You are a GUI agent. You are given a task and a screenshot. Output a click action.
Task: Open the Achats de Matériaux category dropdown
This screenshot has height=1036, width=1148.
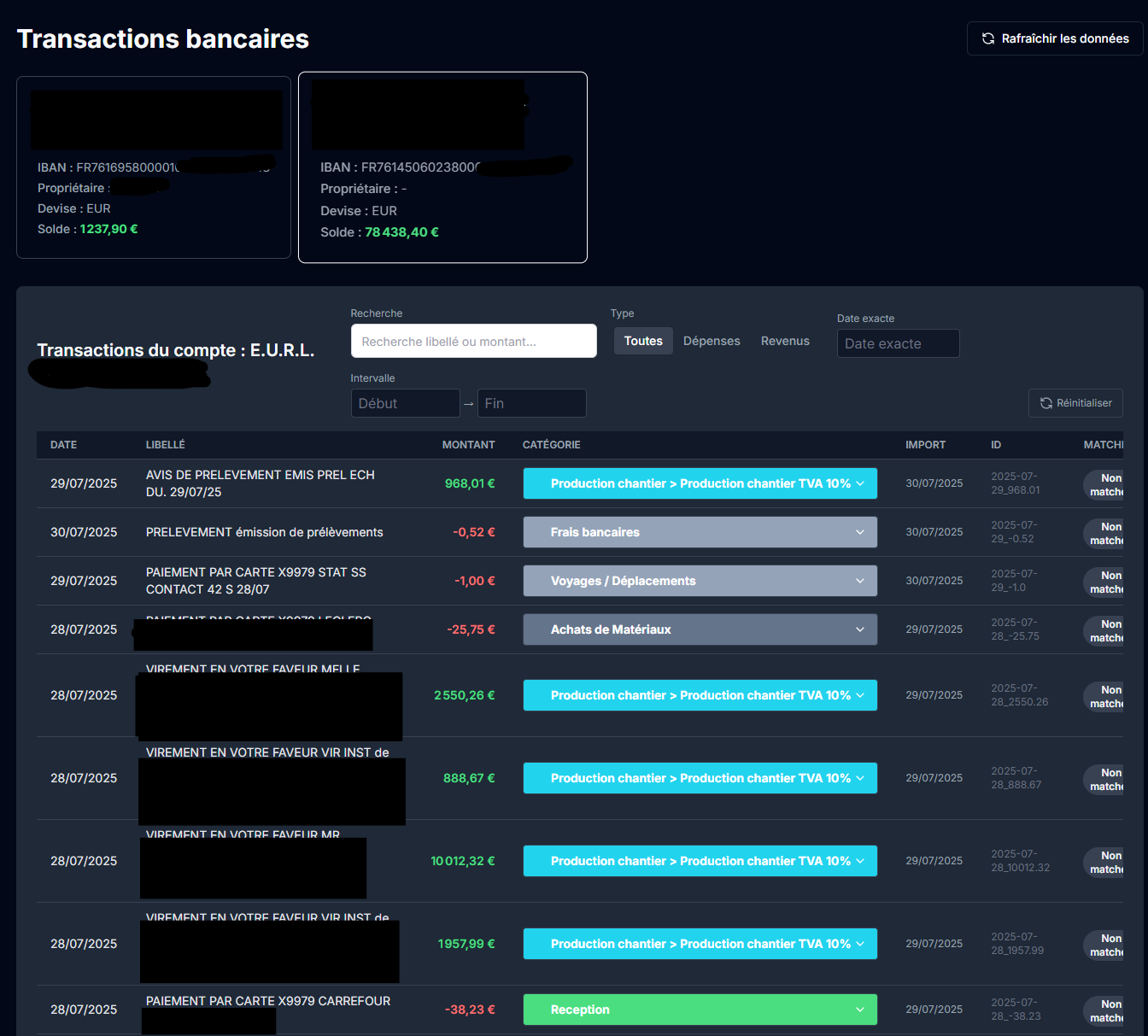(x=700, y=629)
